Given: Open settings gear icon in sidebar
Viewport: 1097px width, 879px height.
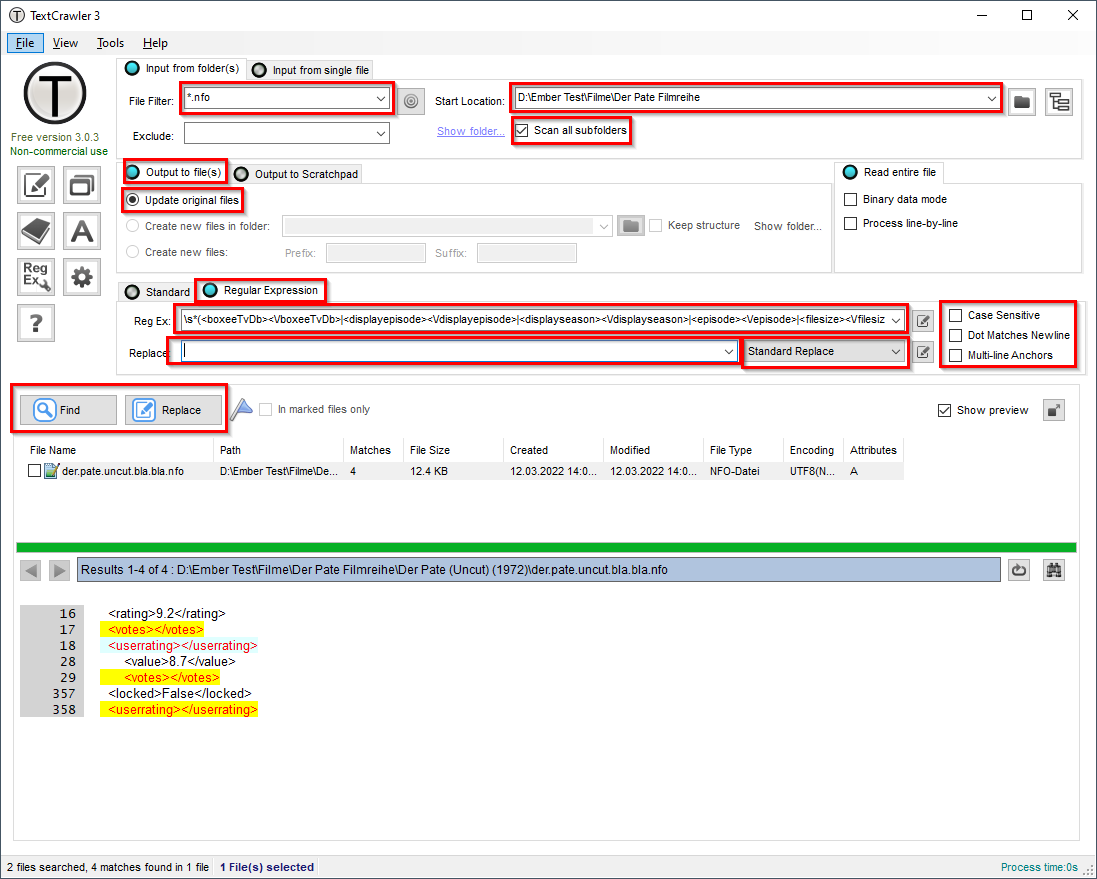Looking at the screenshot, I should [x=82, y=277].
